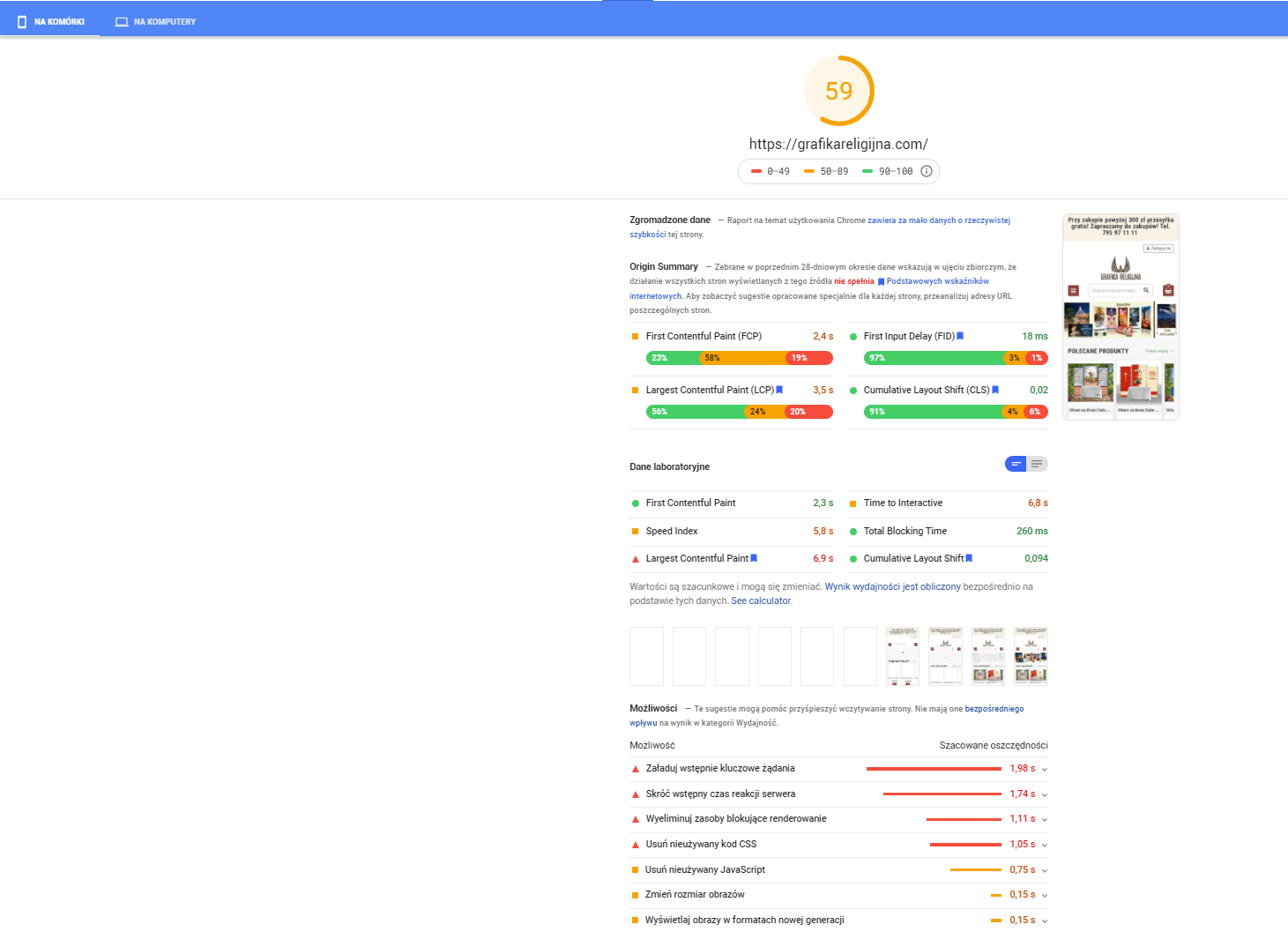
Task: Click the mobile phone icon in tab bar
Action: pyautogui.click(x=22, y=21)
